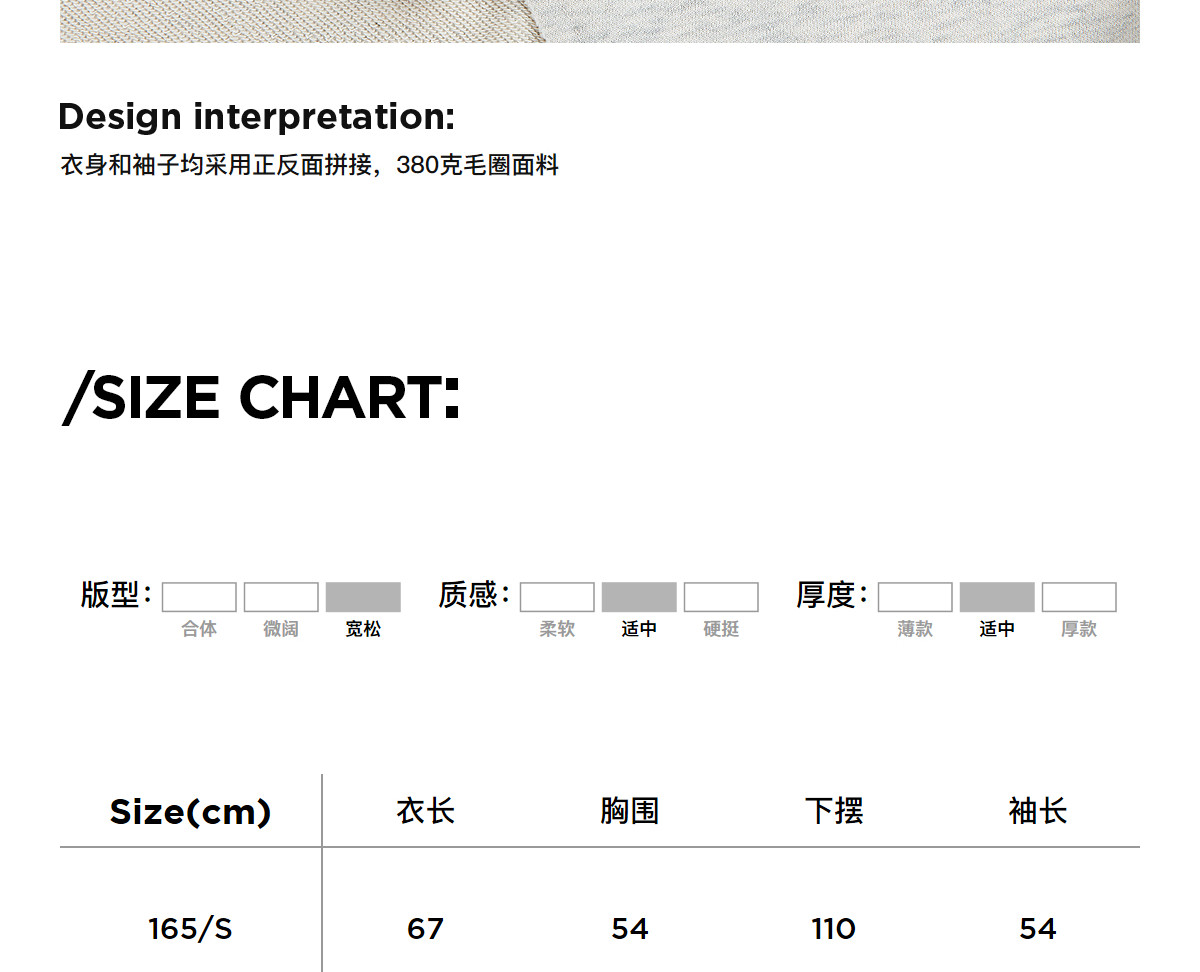Select the 厚款 thickness box
1200x972 pixels.
(x=1079, y=597)
